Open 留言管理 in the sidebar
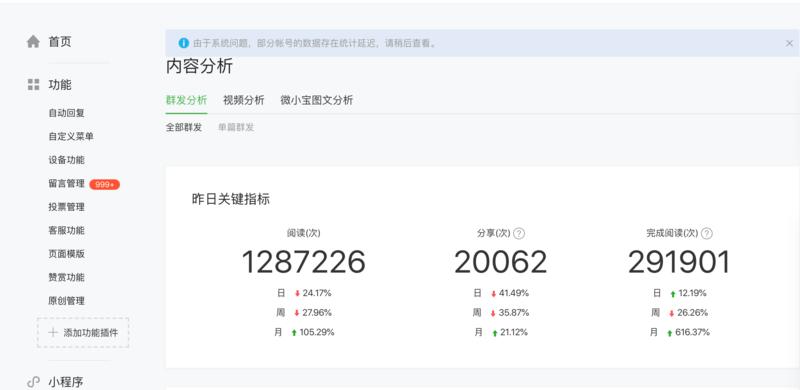800x390 pixels. pyautogui.click(x=66, y=184)
